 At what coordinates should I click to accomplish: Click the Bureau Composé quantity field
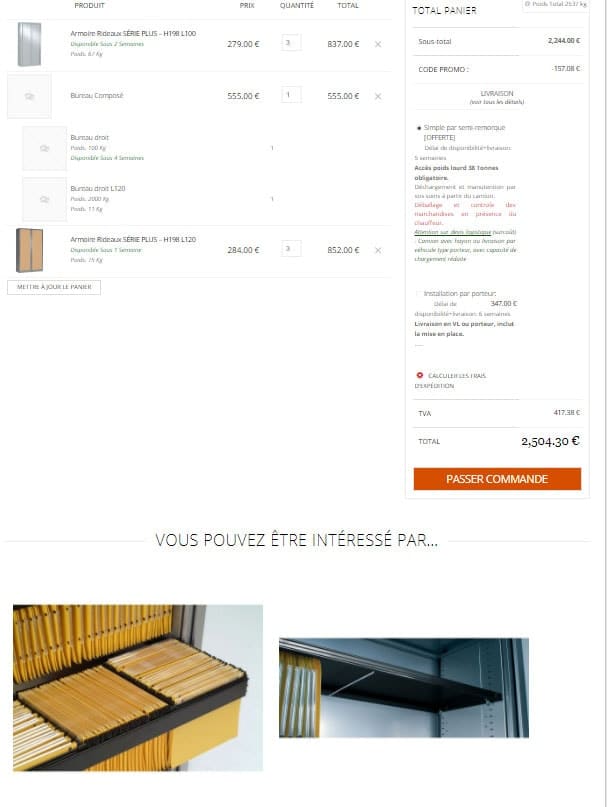291,95
